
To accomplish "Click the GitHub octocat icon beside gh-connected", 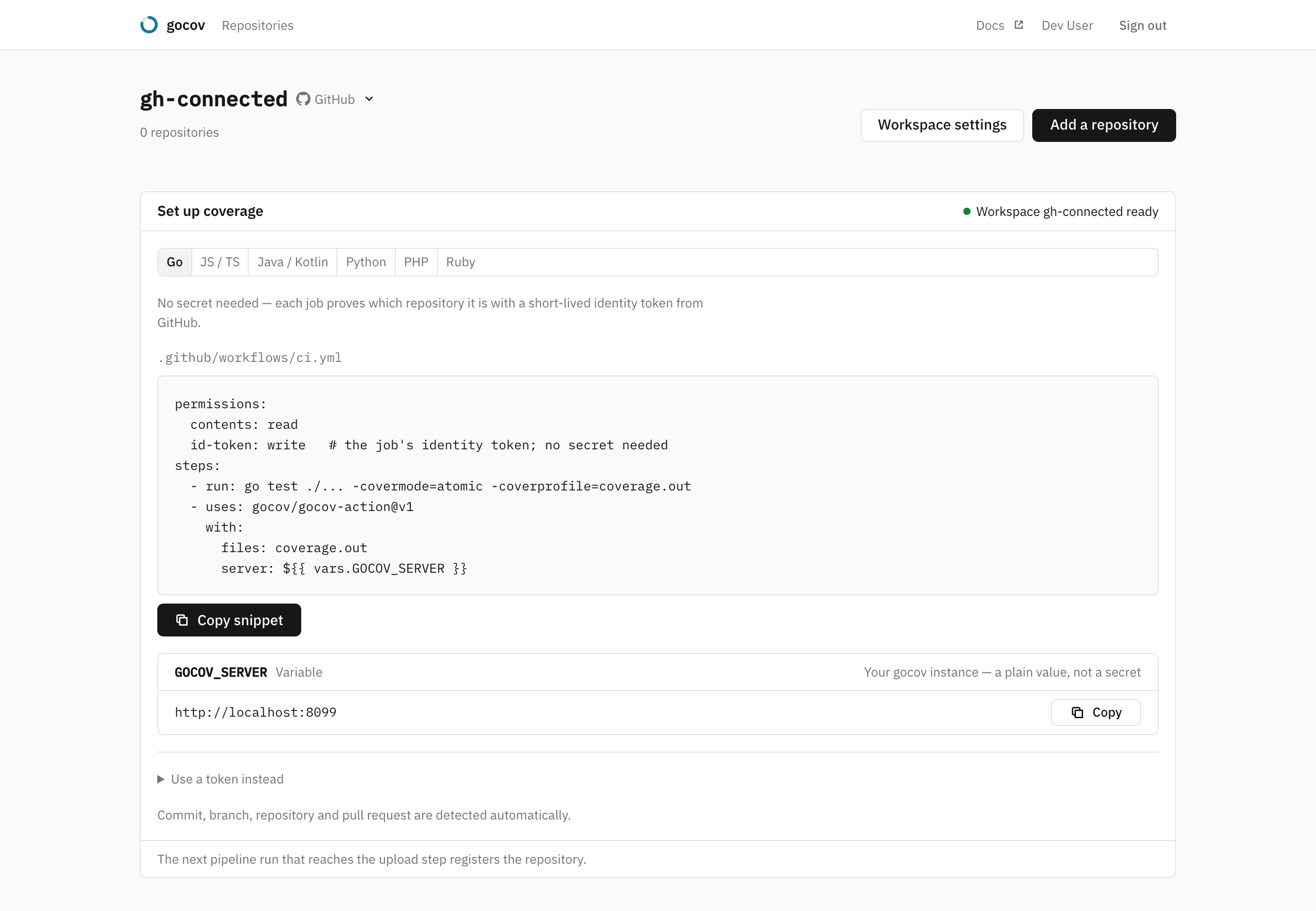I will coord(303,99).
